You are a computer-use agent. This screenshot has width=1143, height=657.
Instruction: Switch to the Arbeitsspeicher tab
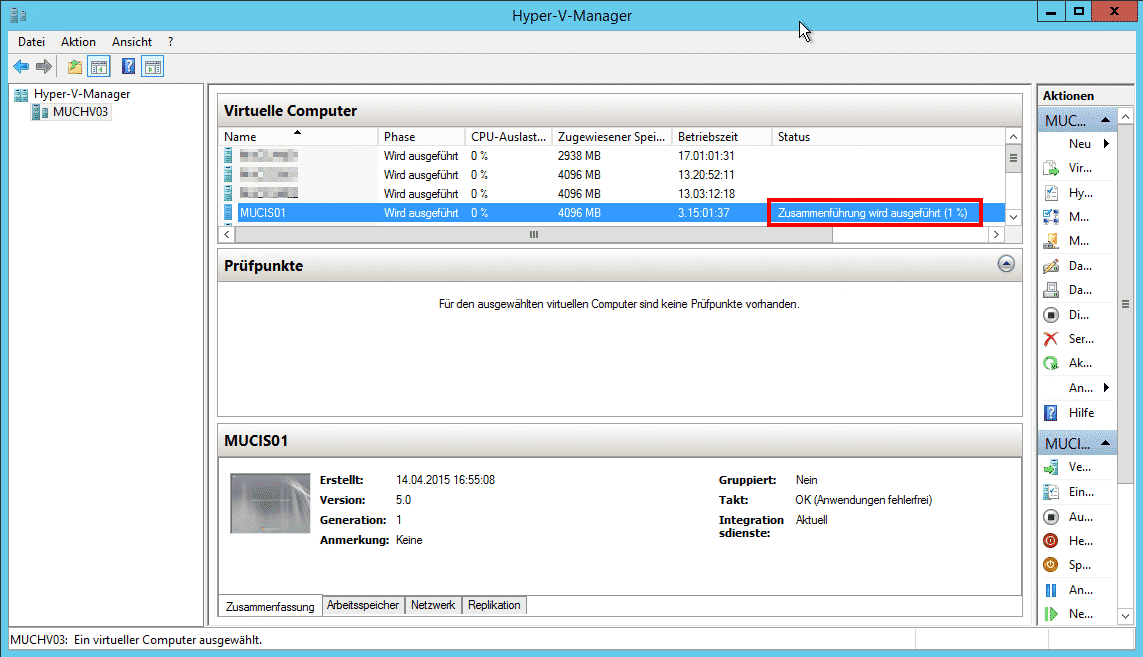(x=362, y=605)
